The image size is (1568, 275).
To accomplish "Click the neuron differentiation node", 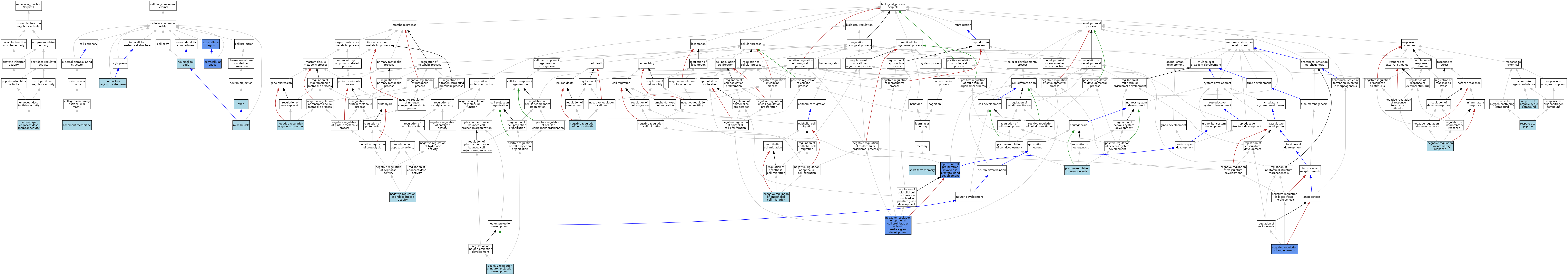I will (x=992, y=170).
